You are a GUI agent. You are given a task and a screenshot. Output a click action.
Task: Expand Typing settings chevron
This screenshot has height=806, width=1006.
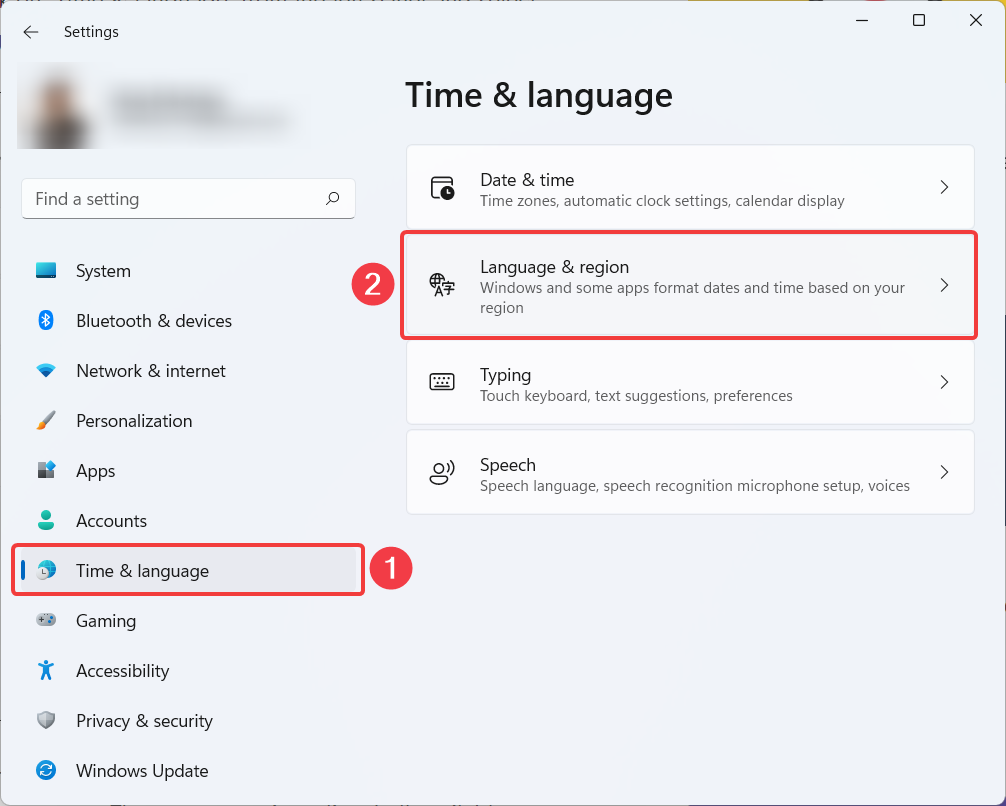(944, 382)
